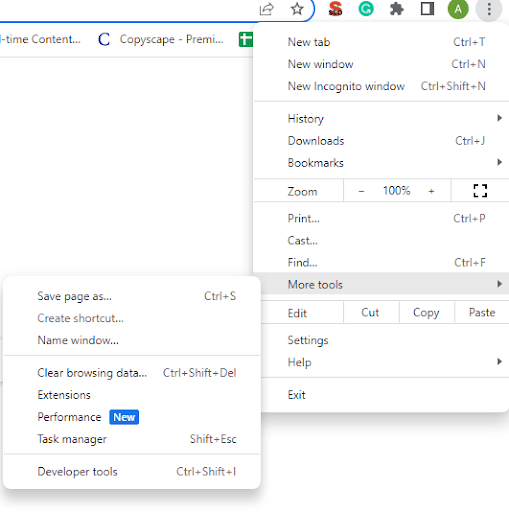
Task: Open the Grammarly extension icon
Action: (366, 9)
